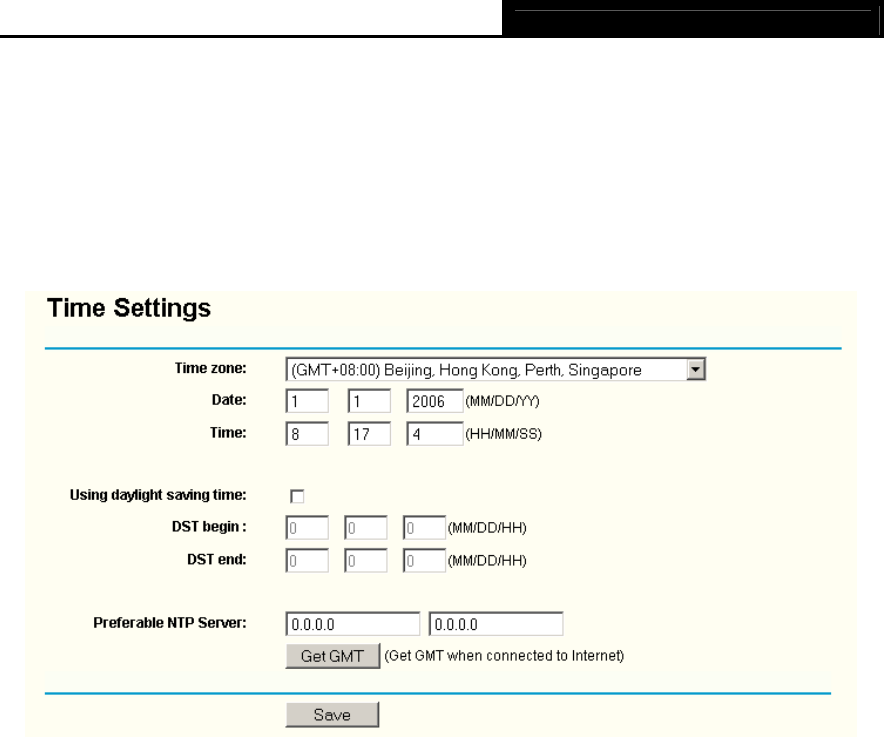Click the Time Settings heading text
The width and height of the screenshot is (884, 737).
coord(129,308)
